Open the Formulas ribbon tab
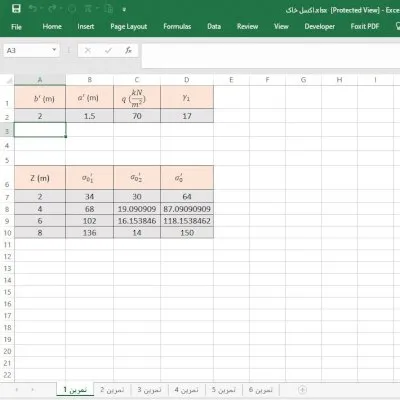The image size is (400, 400). click(177, 26)
